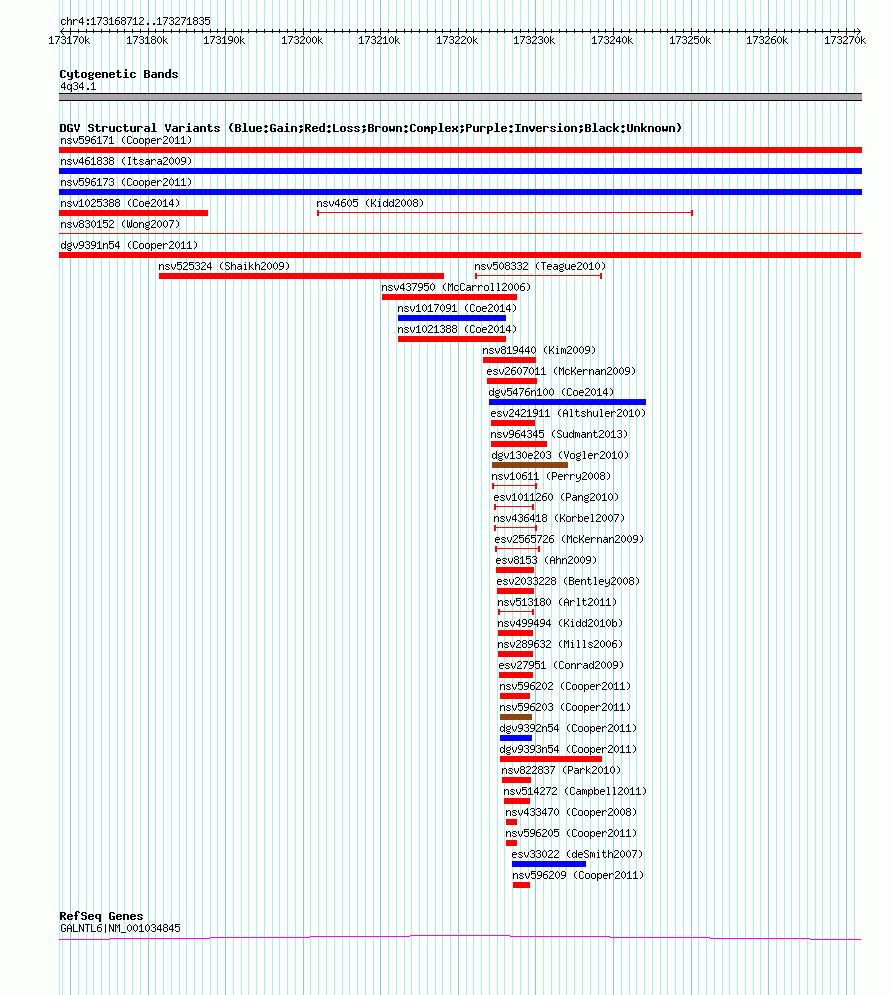Image resolution: width=890 pixels, height=995 pixels.
Task: Click esv33022 (deSmith2007) label
Action: (577, 852)
